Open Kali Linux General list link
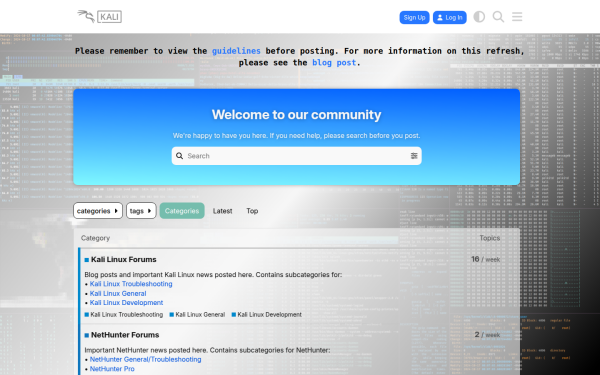 point(118,293)
